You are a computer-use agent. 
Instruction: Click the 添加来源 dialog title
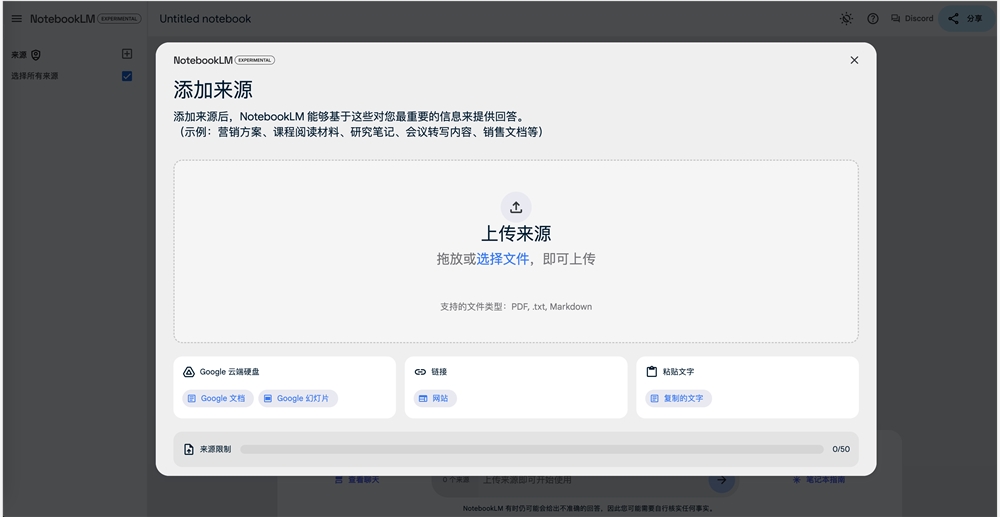tap(213, 90)
